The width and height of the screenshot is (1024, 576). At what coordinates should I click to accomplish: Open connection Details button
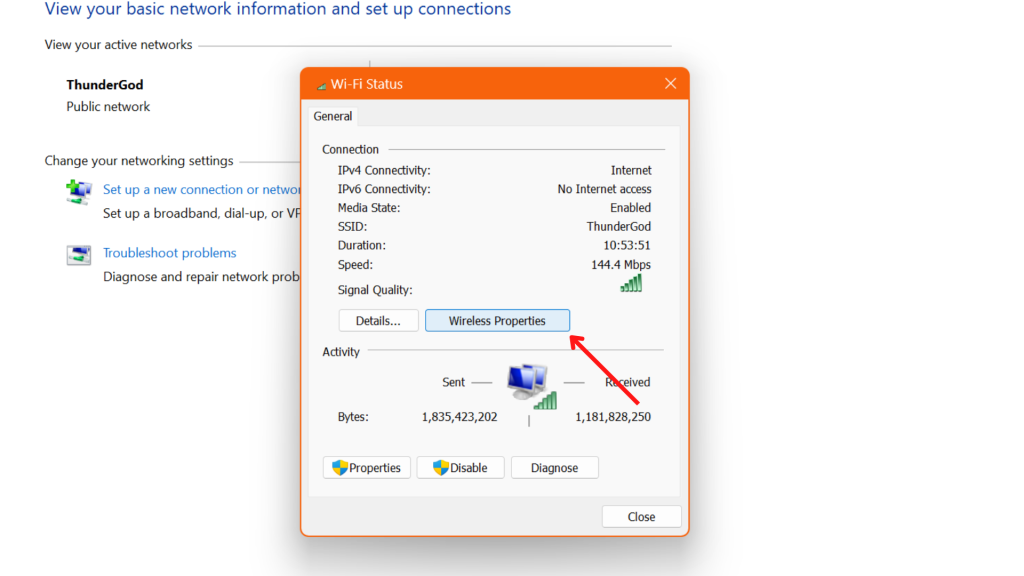pyautogui.click(x=378, y=321)
